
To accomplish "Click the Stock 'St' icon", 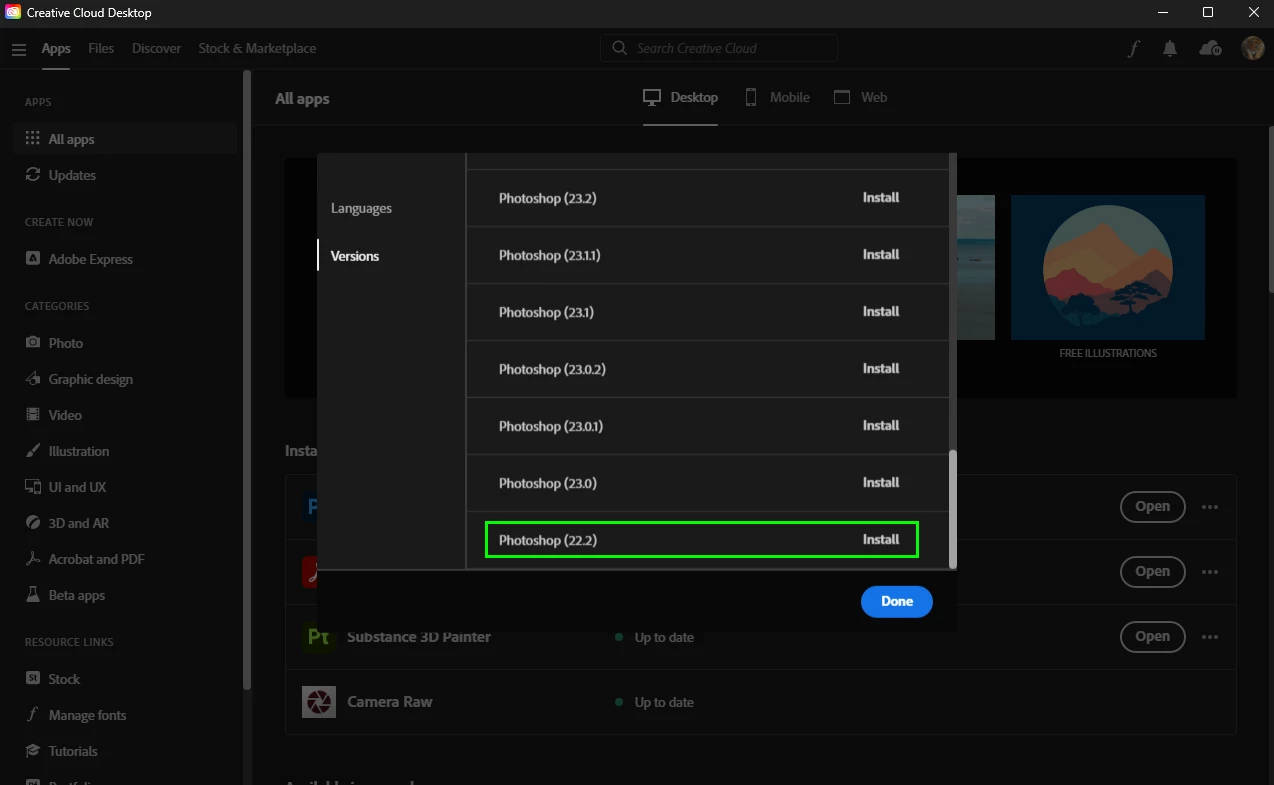I will (x=32, y=679).
